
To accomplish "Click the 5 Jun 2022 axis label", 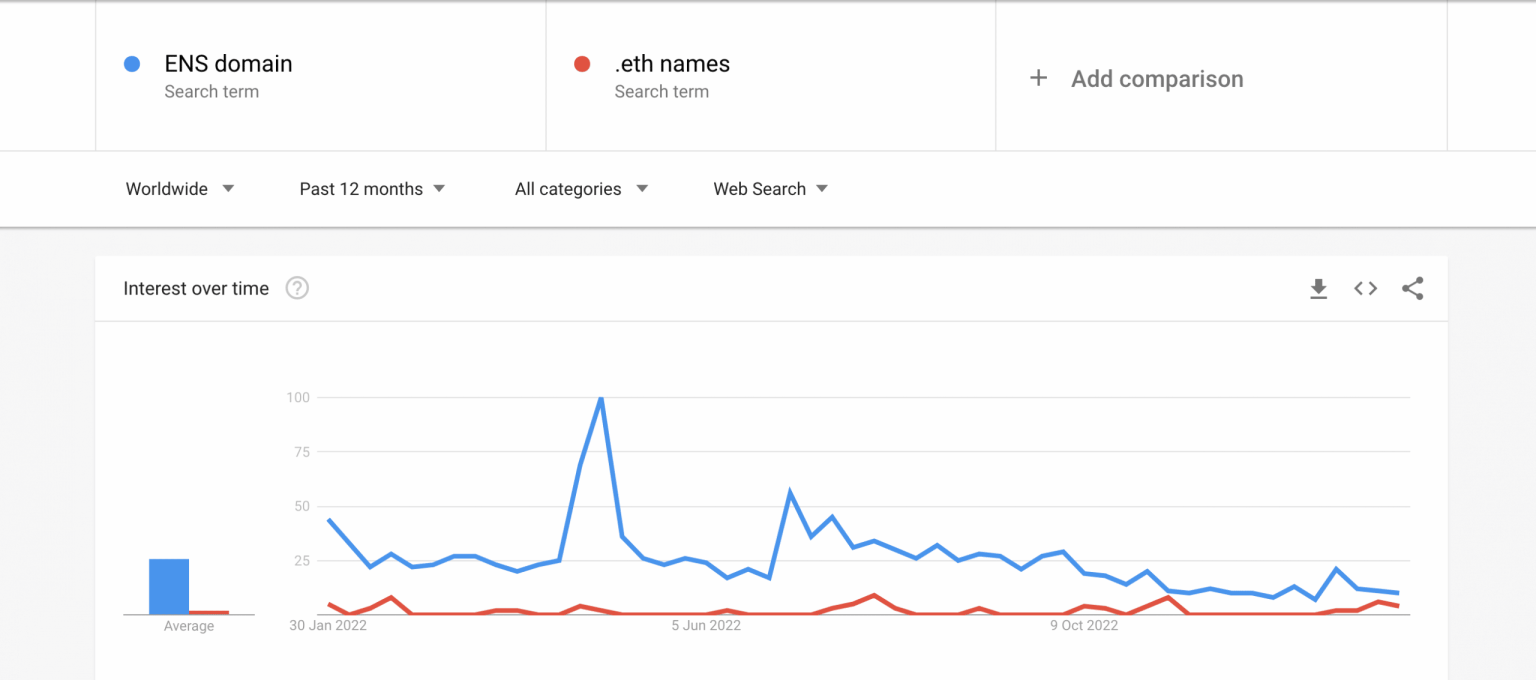I will pyautogui.click(x=706, y=626).
